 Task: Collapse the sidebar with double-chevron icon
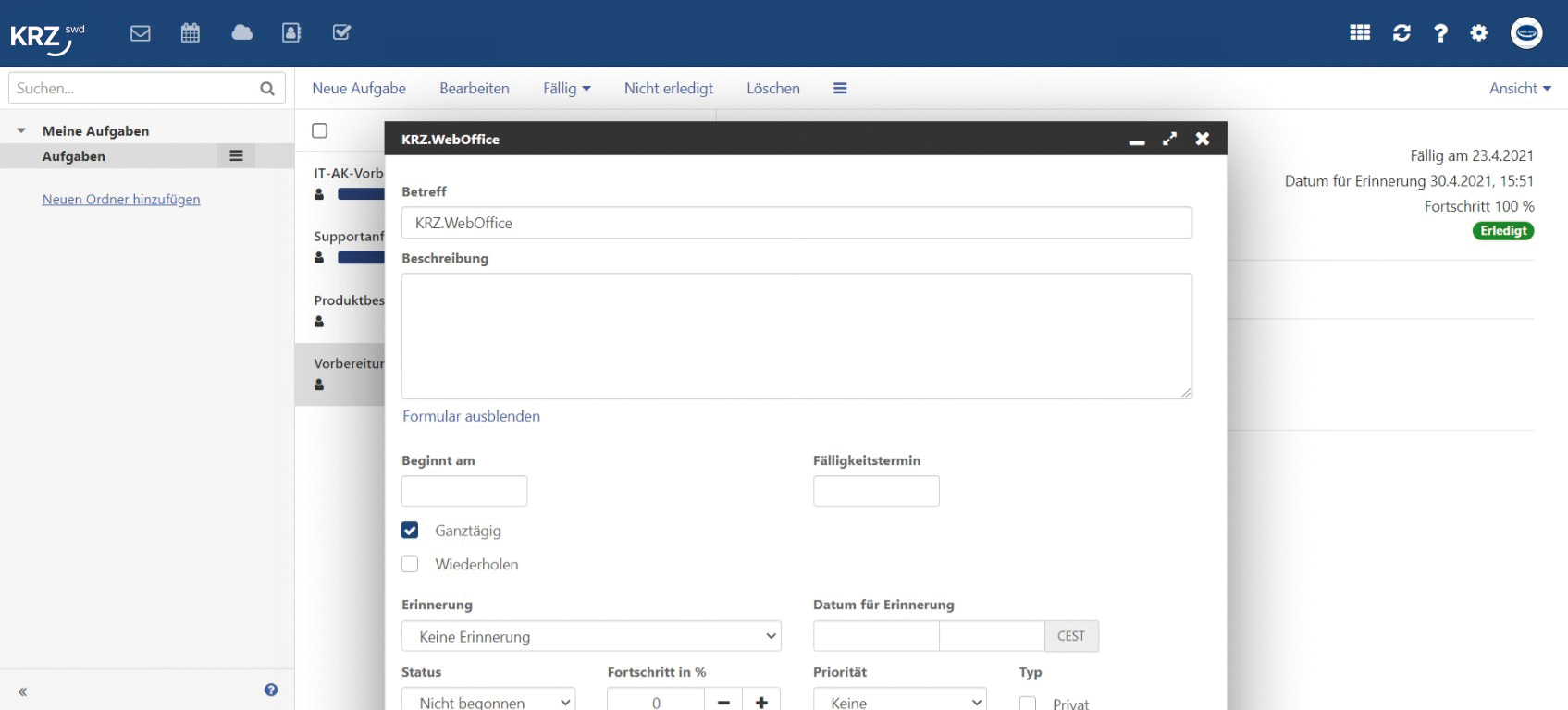click(x=22, y=692)
